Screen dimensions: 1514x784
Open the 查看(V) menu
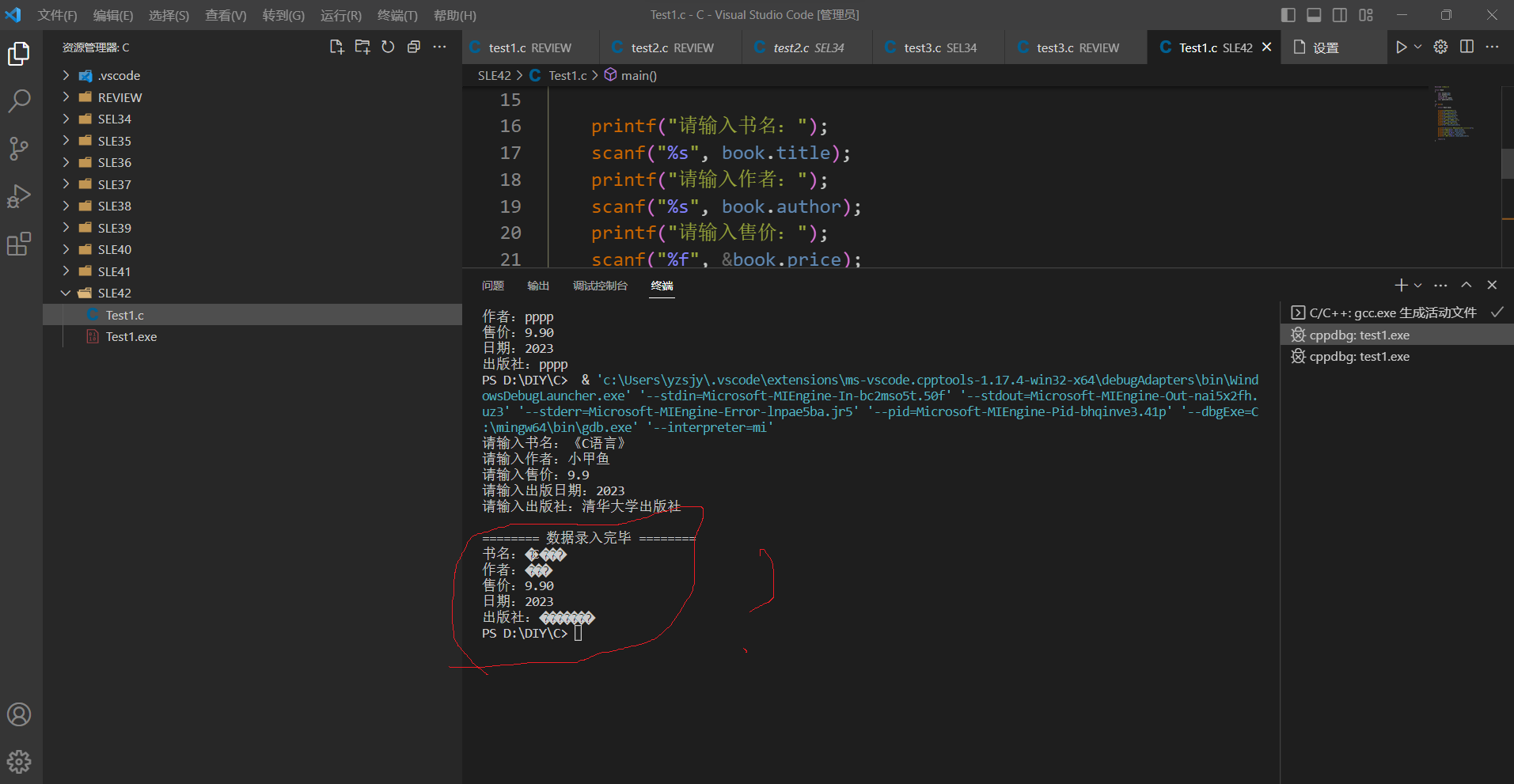tap(226, 15)
